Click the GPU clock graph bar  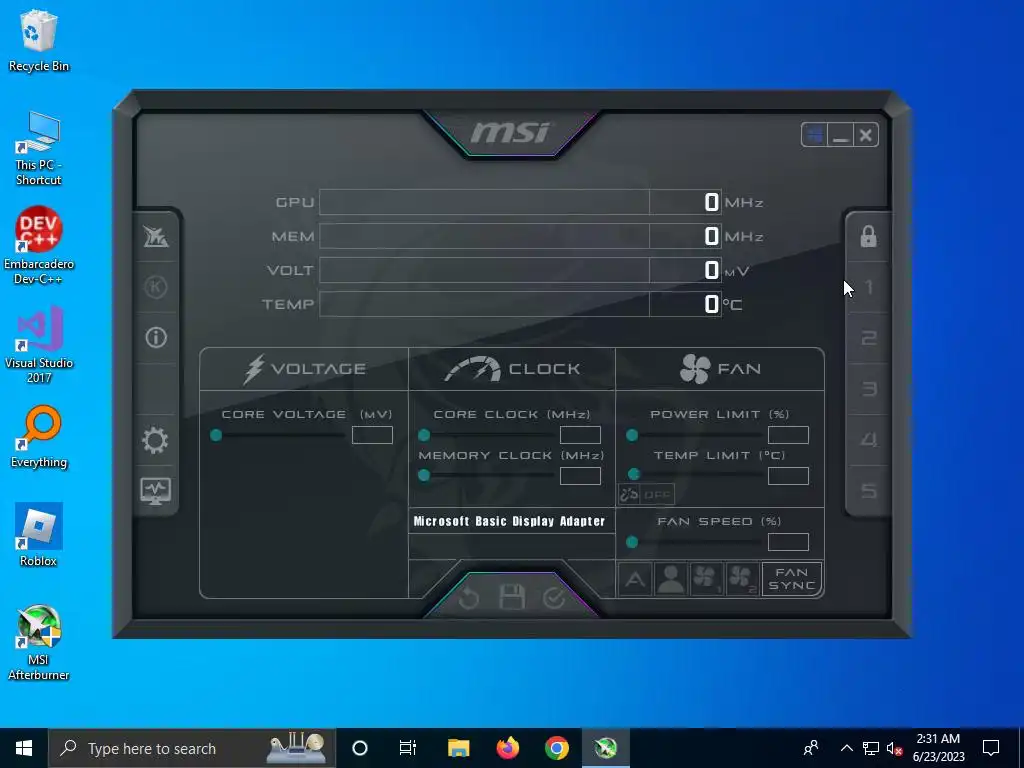tap(484, 202)
